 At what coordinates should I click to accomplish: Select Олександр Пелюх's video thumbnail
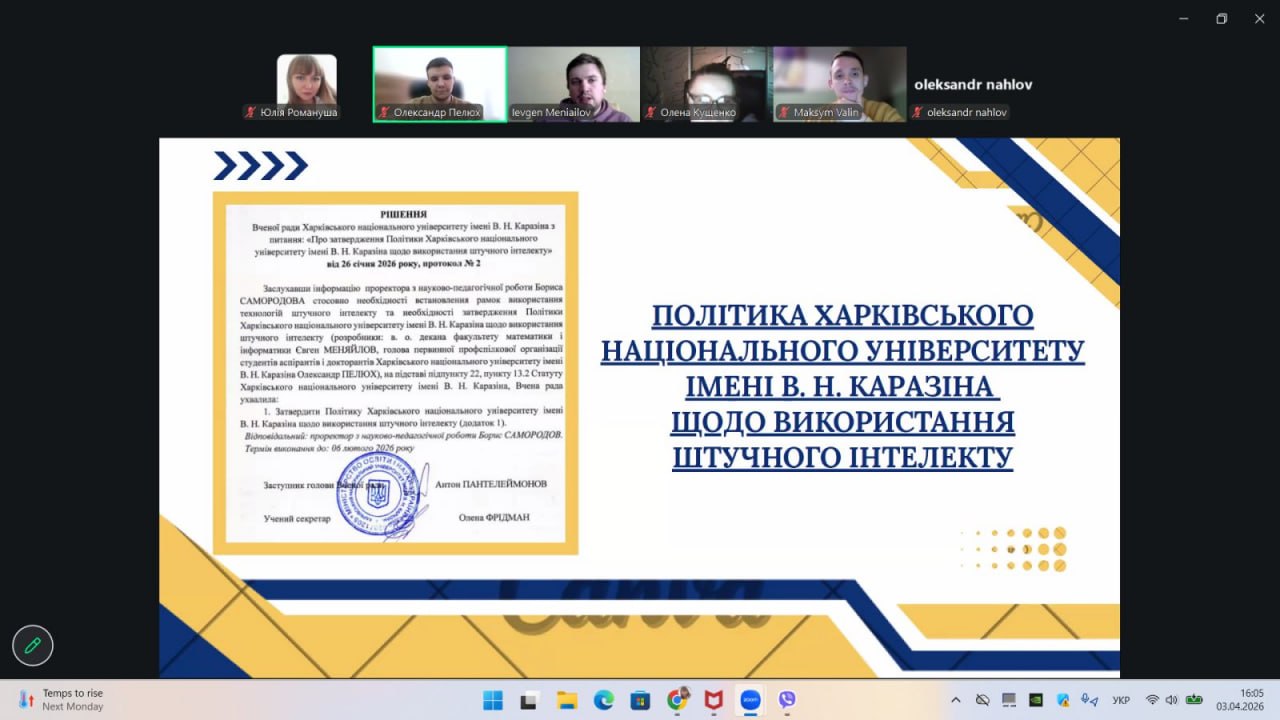tap(439, 84)
